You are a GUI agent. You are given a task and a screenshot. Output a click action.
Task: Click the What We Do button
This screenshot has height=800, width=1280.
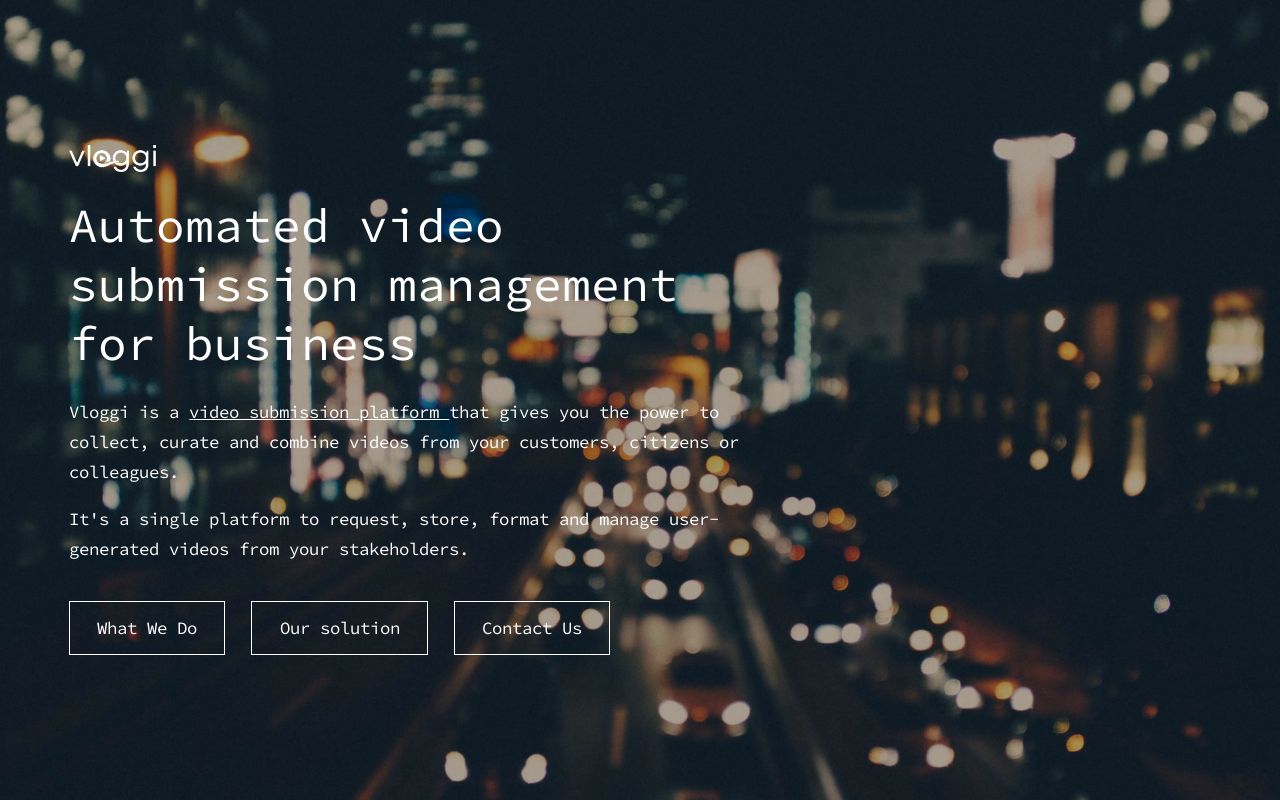click(x=147, y=628)
